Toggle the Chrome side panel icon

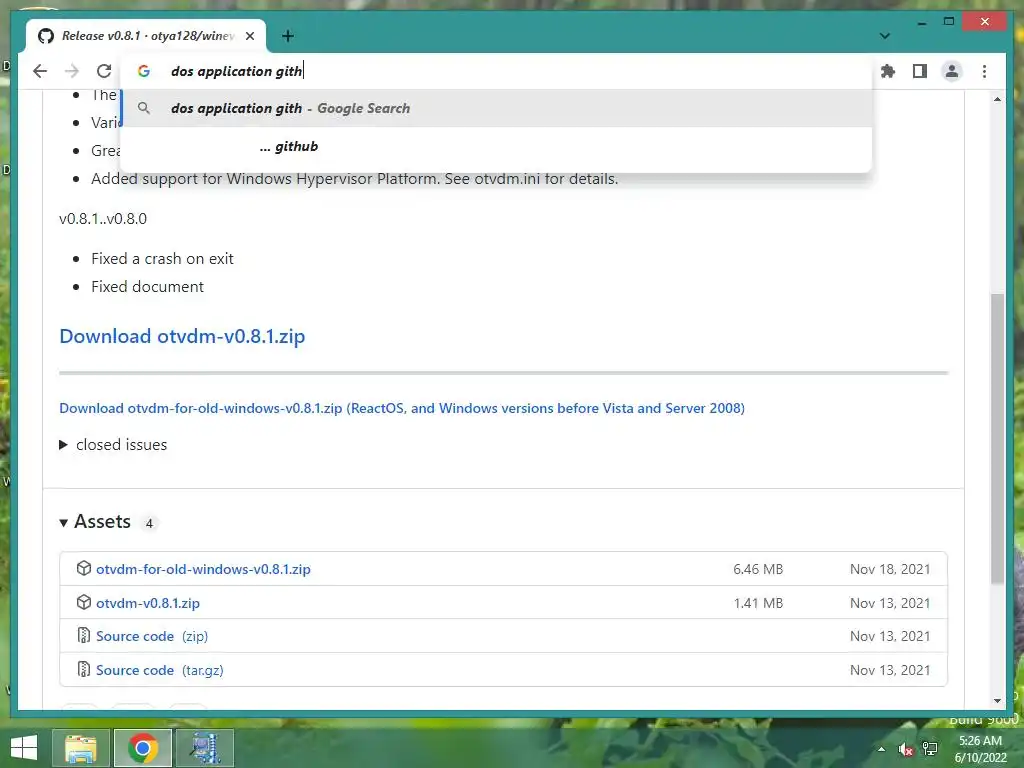pyautogui.click(x=920, y=71)
